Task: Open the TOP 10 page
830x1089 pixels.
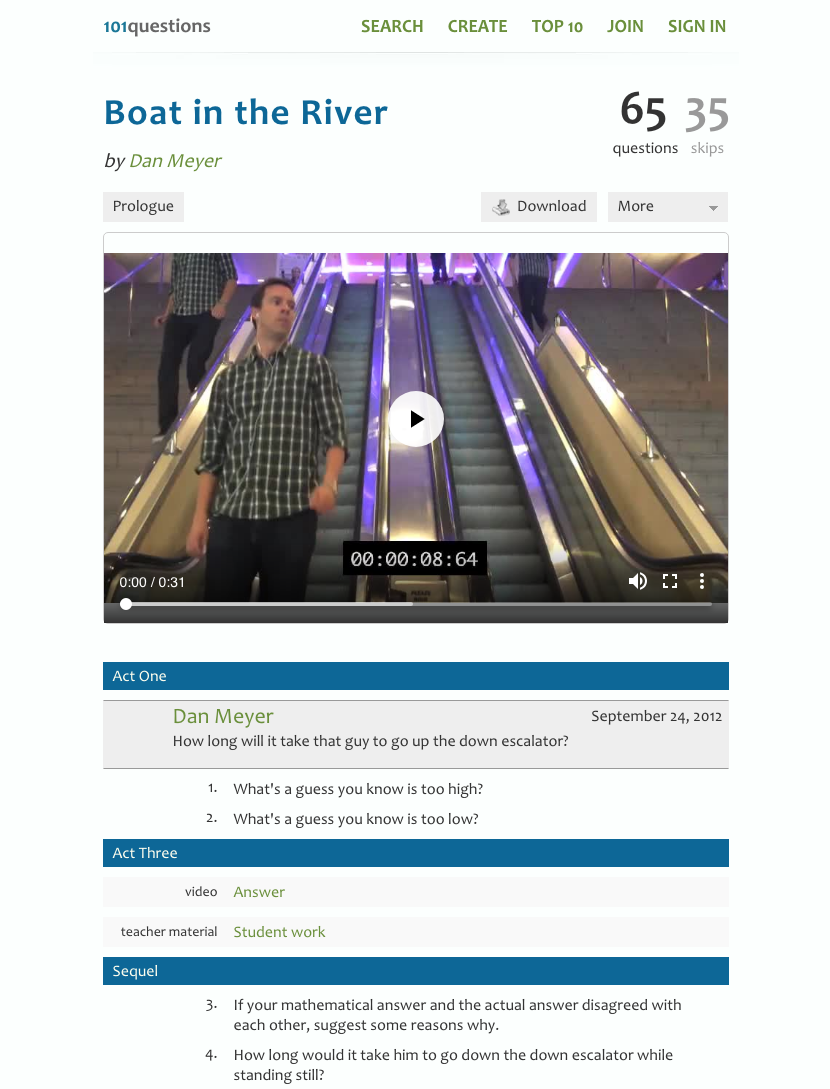Action: click(x=557, y=26)
